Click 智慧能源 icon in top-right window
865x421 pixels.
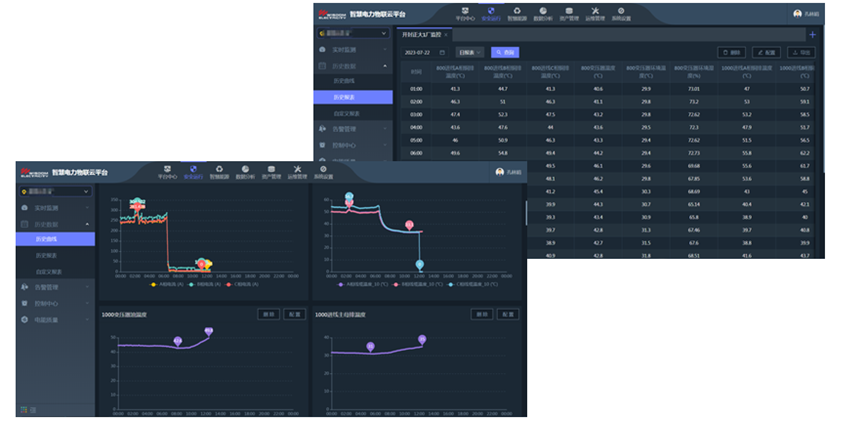point(516,14)
